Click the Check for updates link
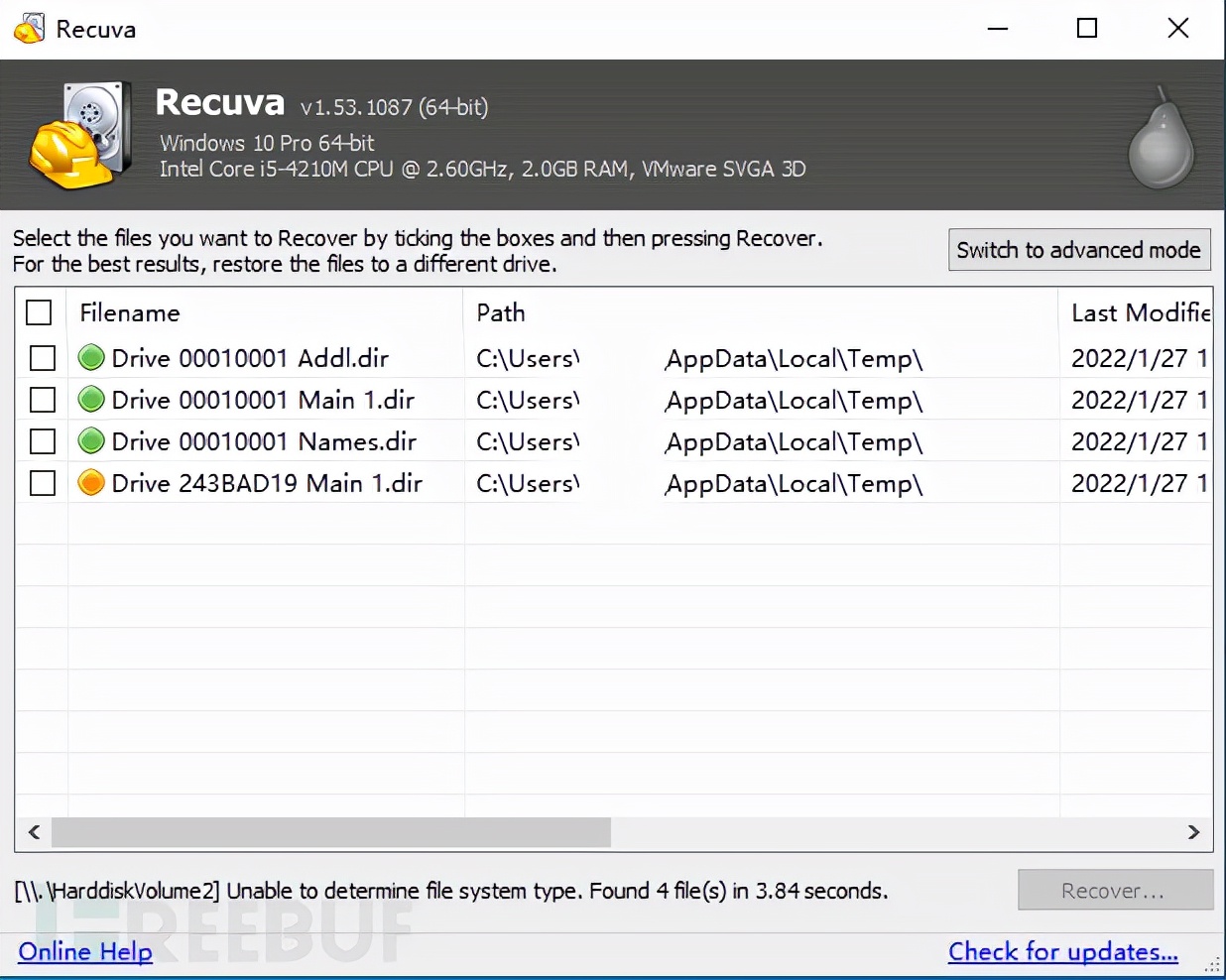Viewport: 1226px width, 980px height. [1062, 952]
